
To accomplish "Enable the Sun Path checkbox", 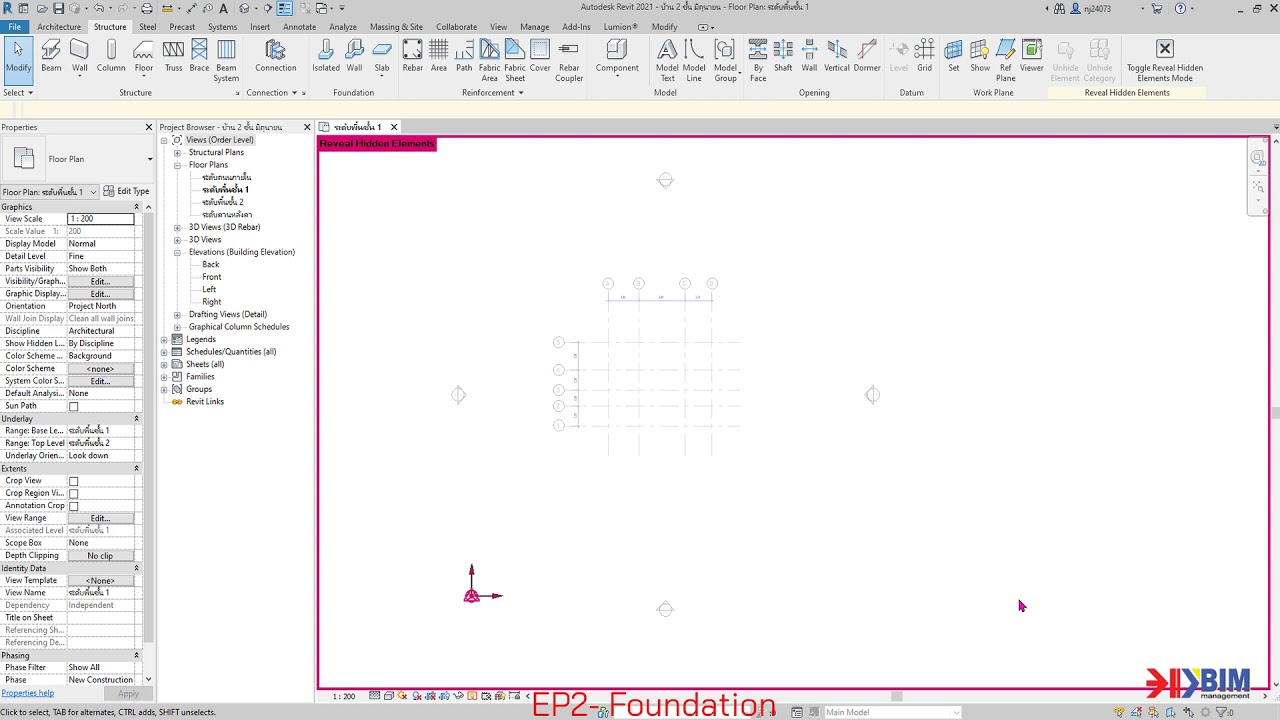I will pyautogui.click(x=73, y=406).
